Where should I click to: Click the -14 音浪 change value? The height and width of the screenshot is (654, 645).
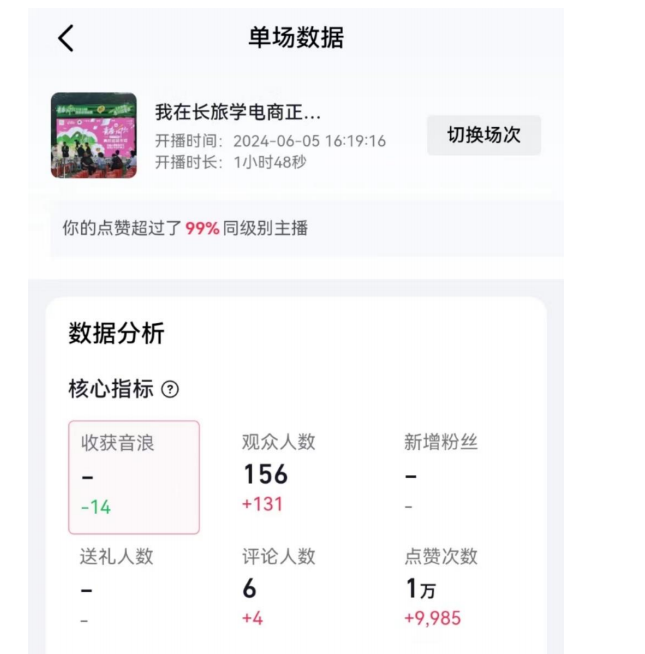point(96,507)
